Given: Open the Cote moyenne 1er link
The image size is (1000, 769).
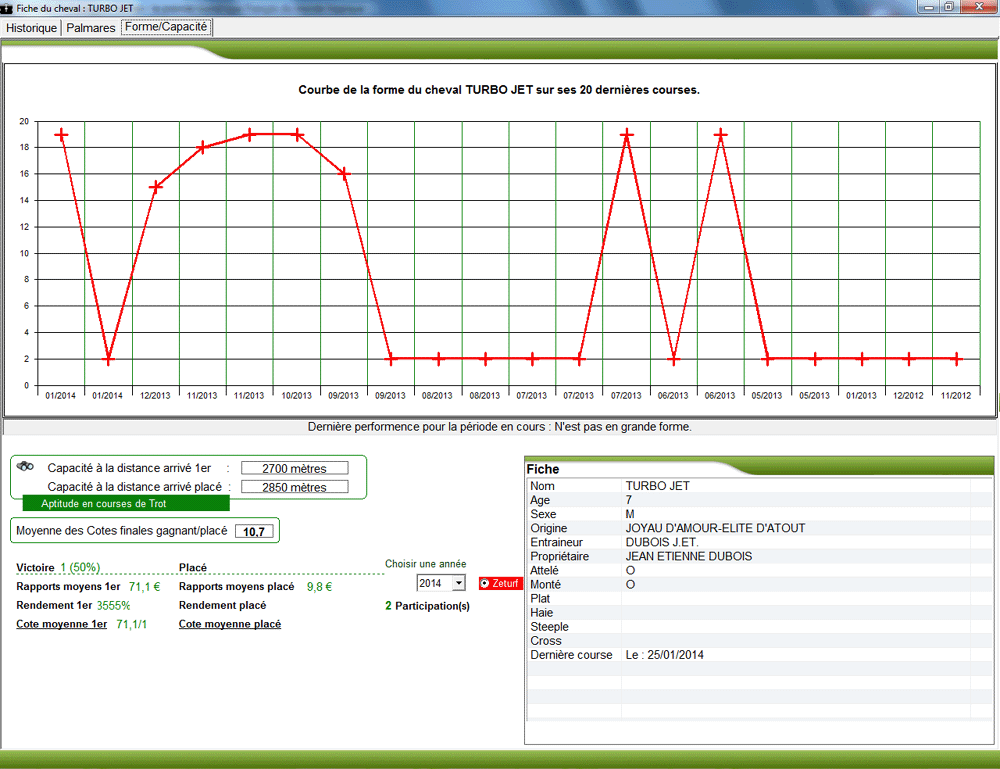Looking at the screenshot, I should point(61,624).
